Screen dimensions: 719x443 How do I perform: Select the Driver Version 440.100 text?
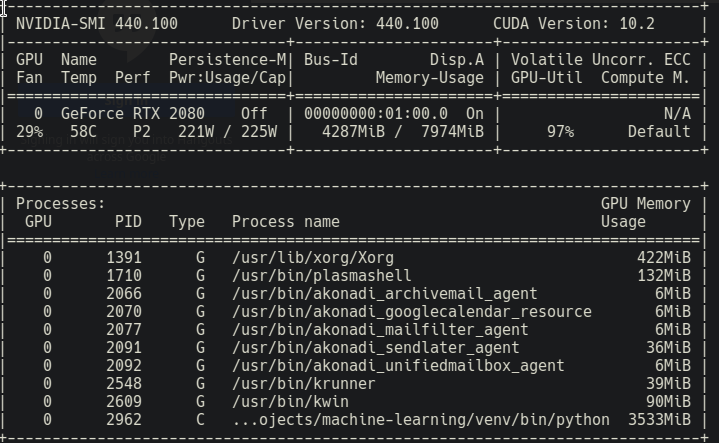tap(335, 23)
